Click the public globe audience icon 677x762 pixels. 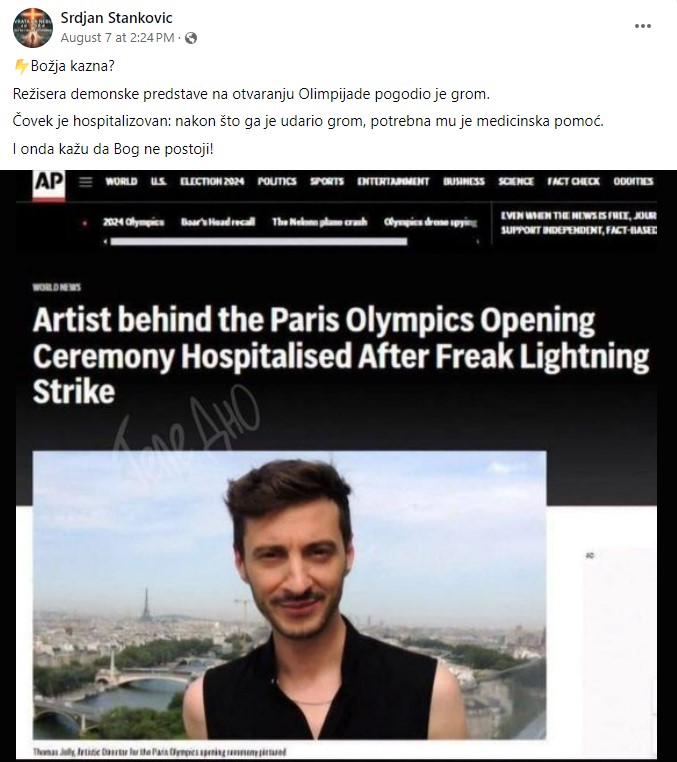(191, 38)
